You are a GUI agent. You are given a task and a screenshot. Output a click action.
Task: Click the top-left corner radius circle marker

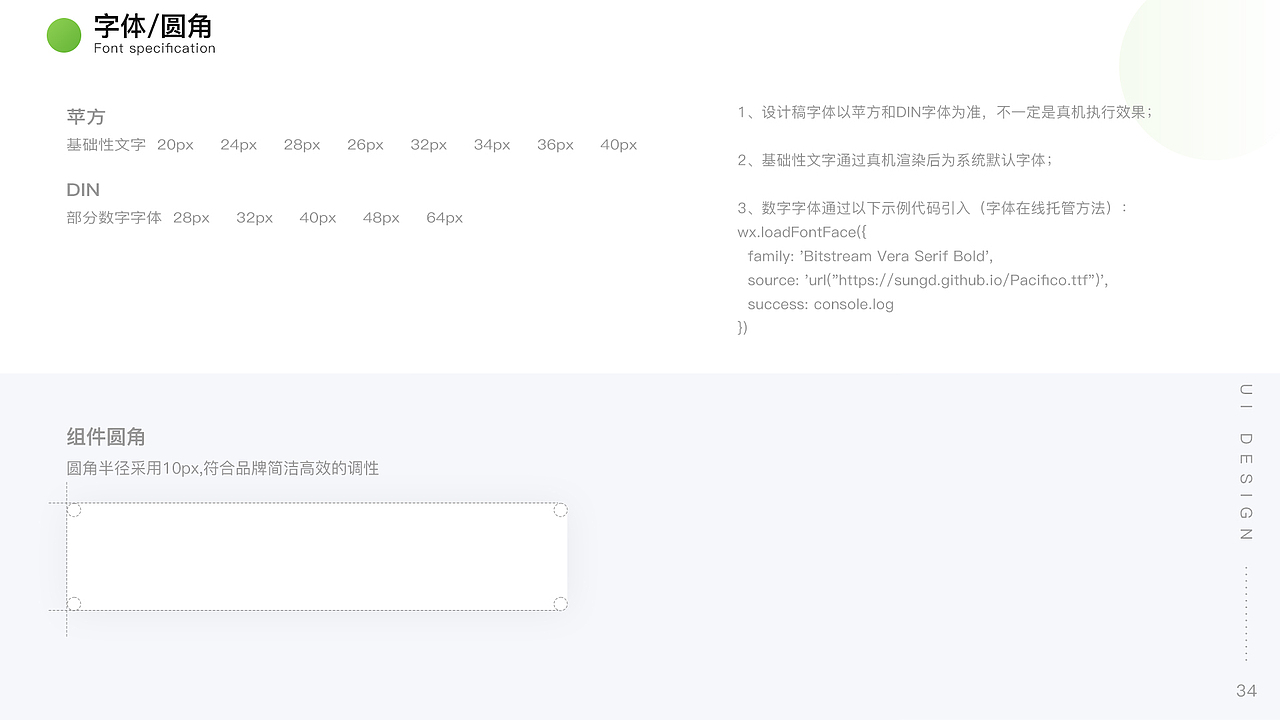74,510
